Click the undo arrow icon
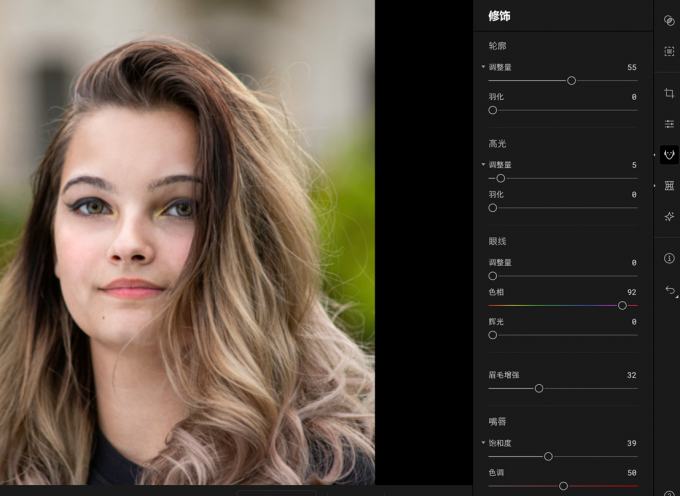The height and width of the screenshot is (496, 680). 670,290
